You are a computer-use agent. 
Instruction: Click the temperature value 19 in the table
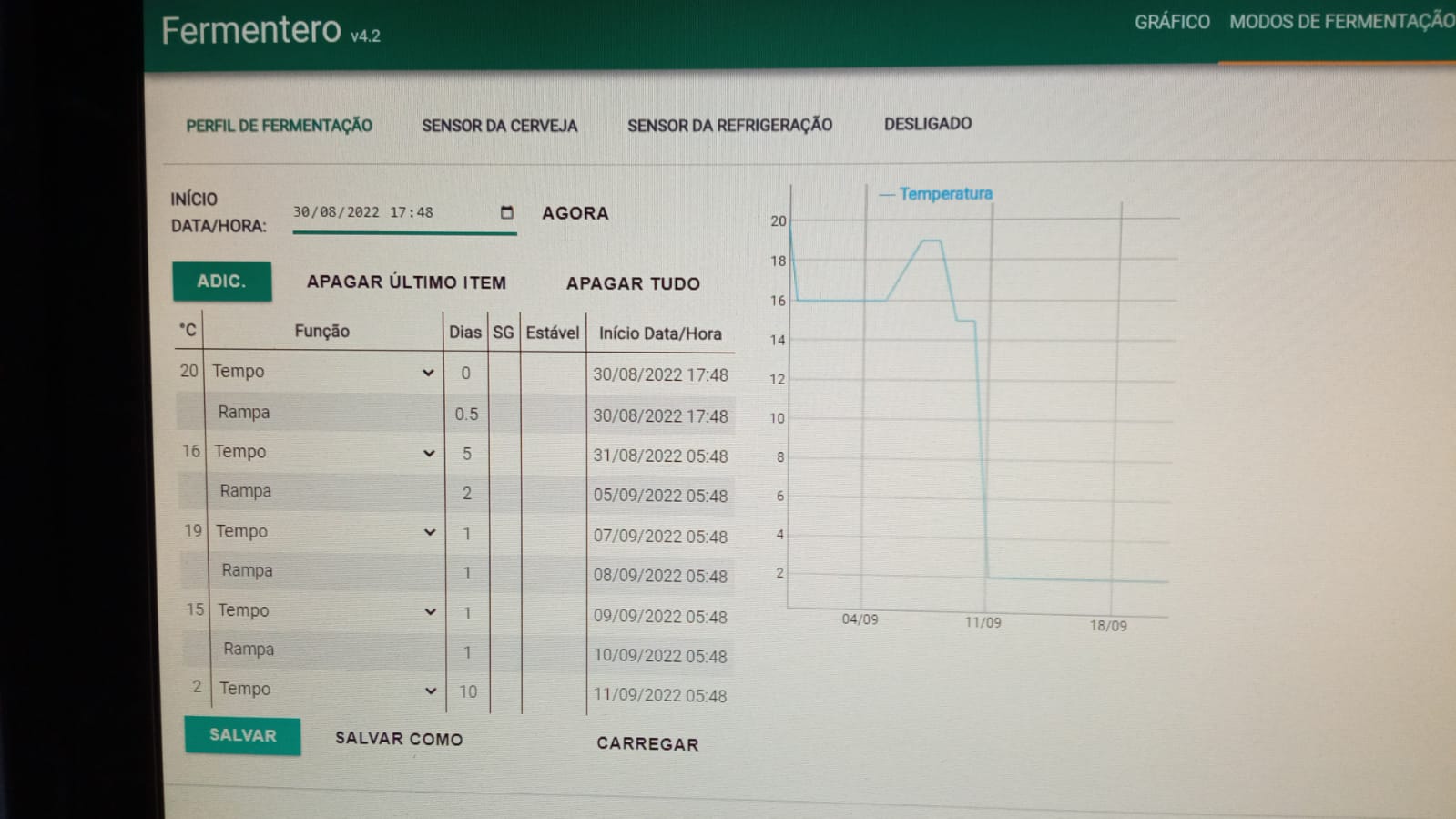click(x=193, y=530)
